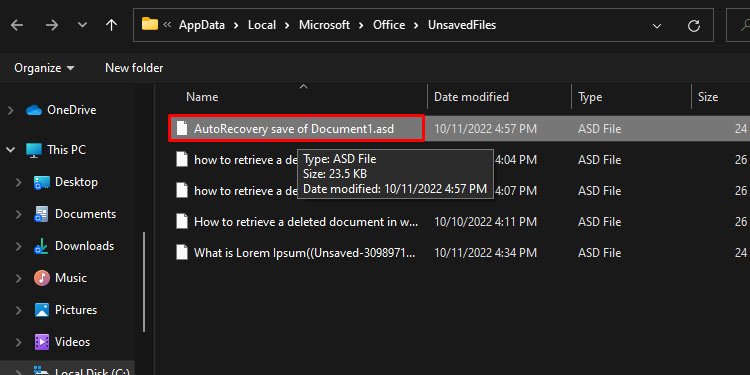Refresh the UnsavedFiles folder view
This screenshot has width=750, height=375.
click(694, 25)
